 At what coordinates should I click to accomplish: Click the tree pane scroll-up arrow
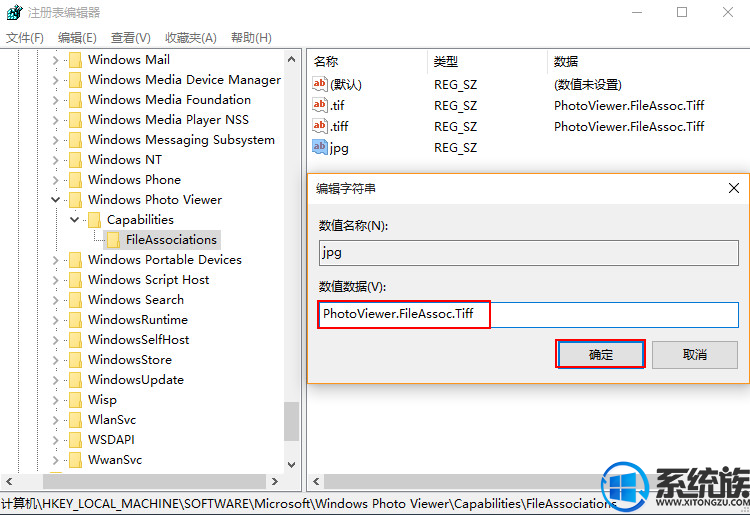[x=291, y=60]
